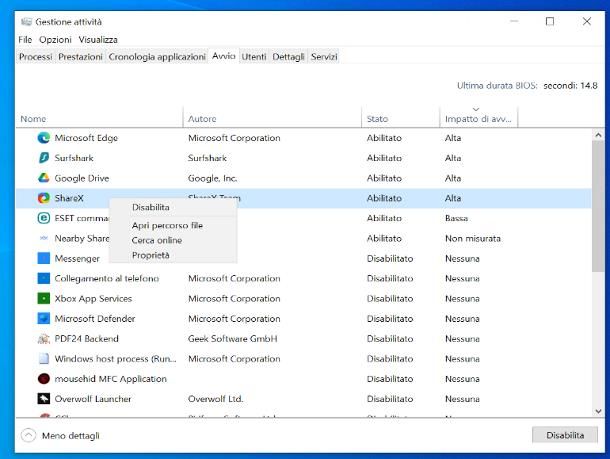The image size is (610, 459).
Task: Sort by the Nome column header
Action: 99,119
